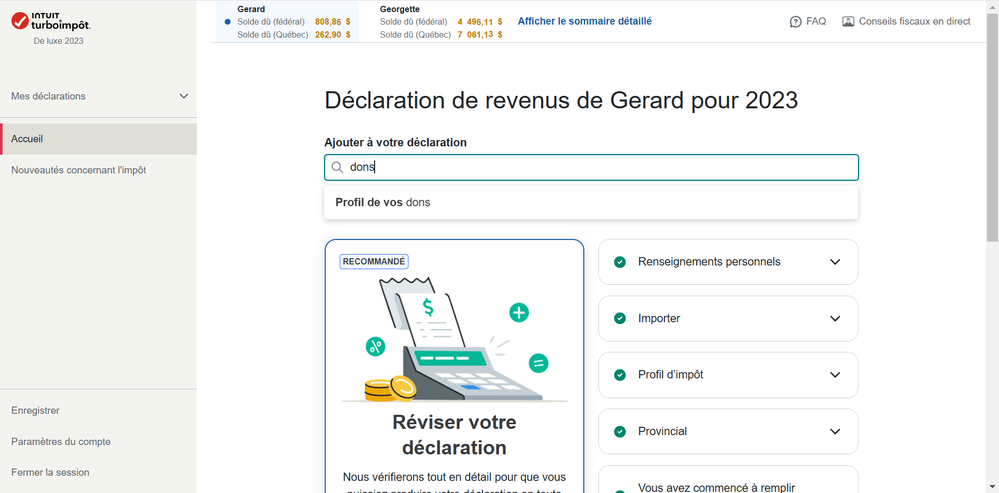Click the magnifying glass search icon
Screen dimensions: 999x493
click(338, 168)
